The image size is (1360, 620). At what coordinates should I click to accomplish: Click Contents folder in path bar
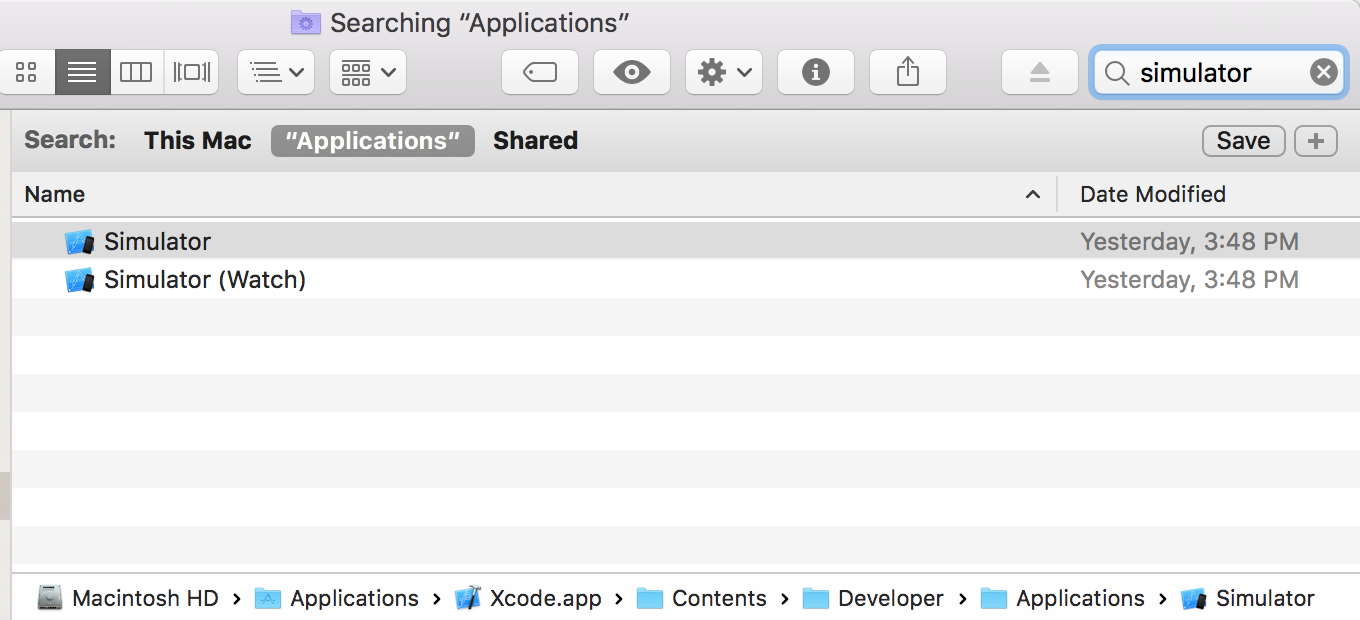[719, 599]
